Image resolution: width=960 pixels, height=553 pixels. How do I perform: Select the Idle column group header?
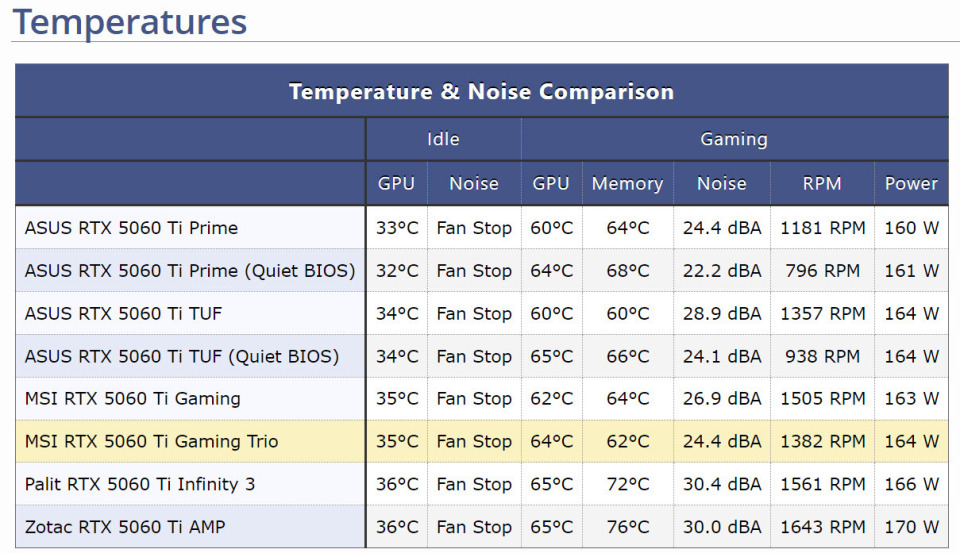pyautogui.click(x=443, y=139)
